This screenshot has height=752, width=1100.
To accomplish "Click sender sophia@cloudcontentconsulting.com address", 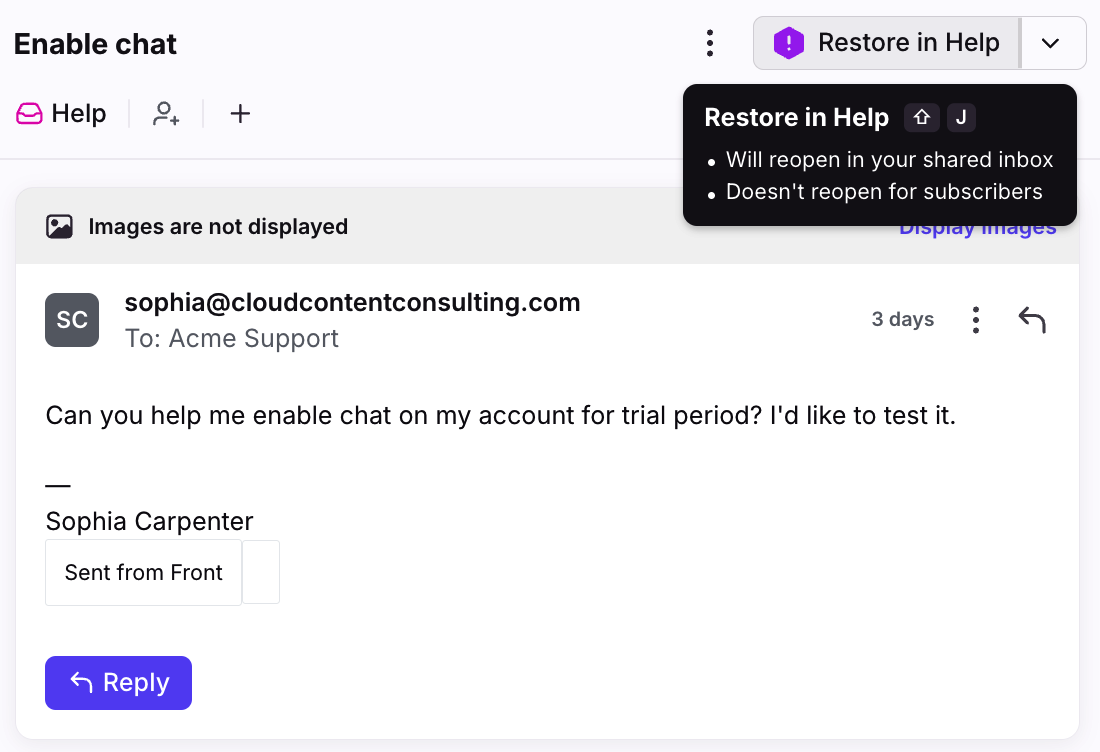I will point(352,302).
